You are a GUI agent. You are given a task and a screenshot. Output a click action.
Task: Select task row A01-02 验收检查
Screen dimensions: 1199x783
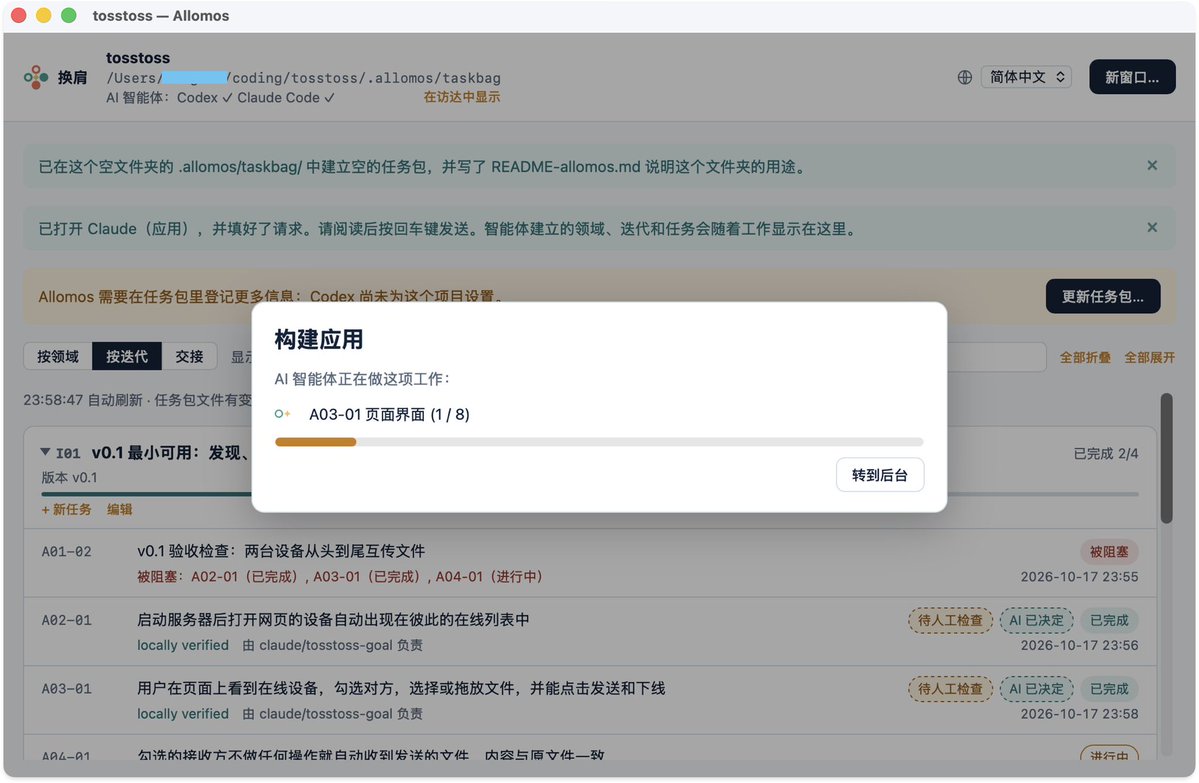point(590,564)
